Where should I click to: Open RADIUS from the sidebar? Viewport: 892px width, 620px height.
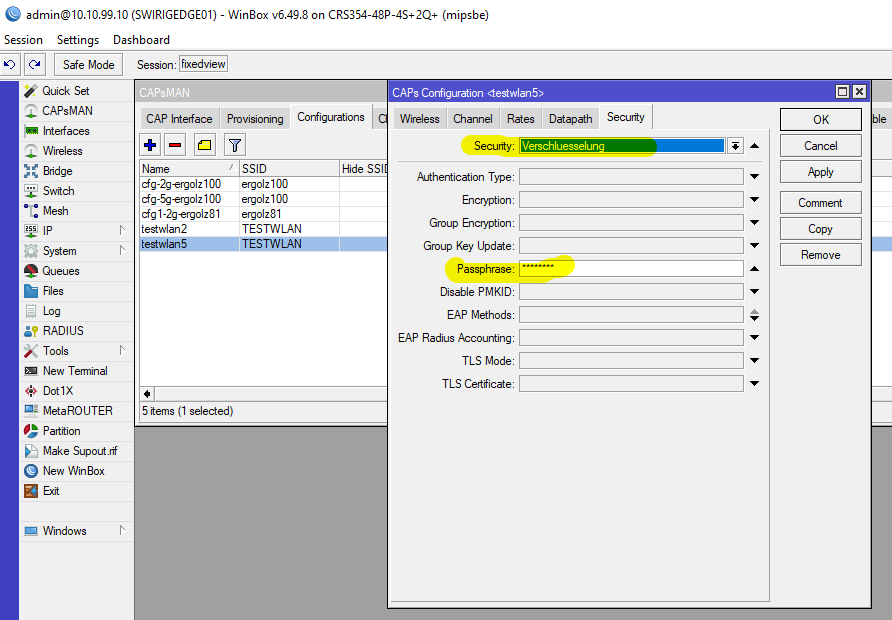[63, 331]
